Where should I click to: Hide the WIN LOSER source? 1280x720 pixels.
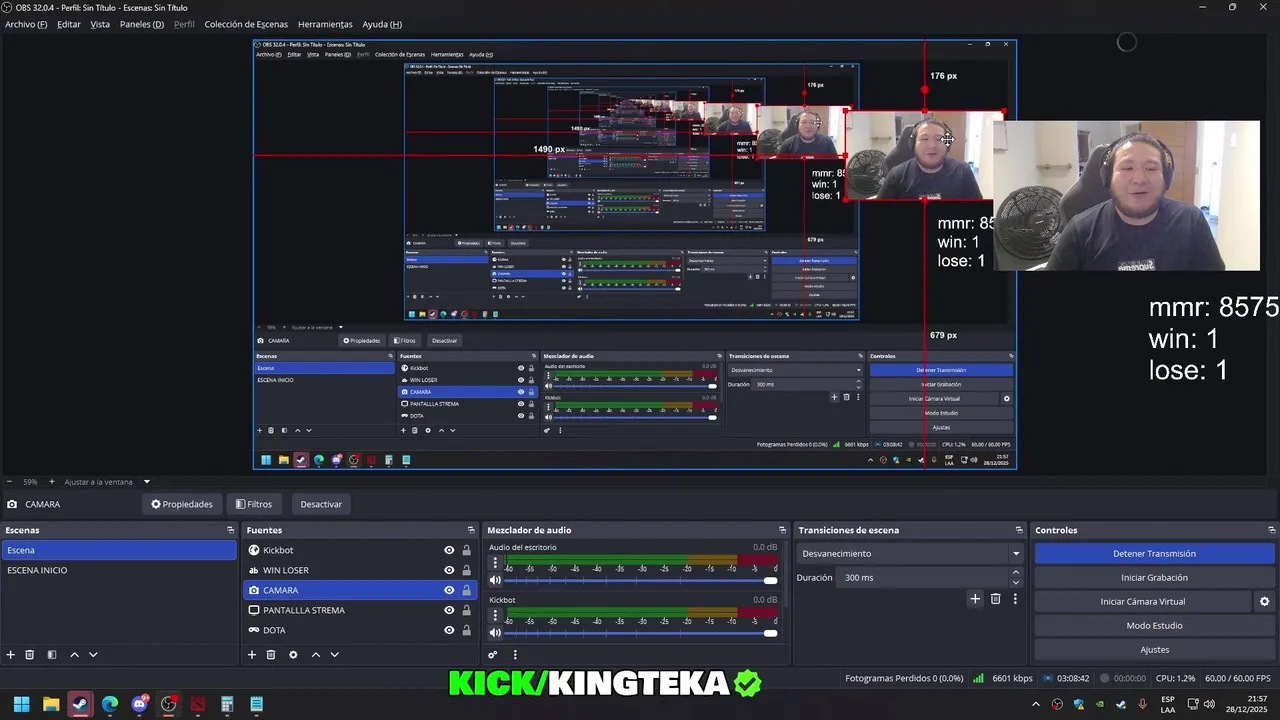tap(449, 570)
